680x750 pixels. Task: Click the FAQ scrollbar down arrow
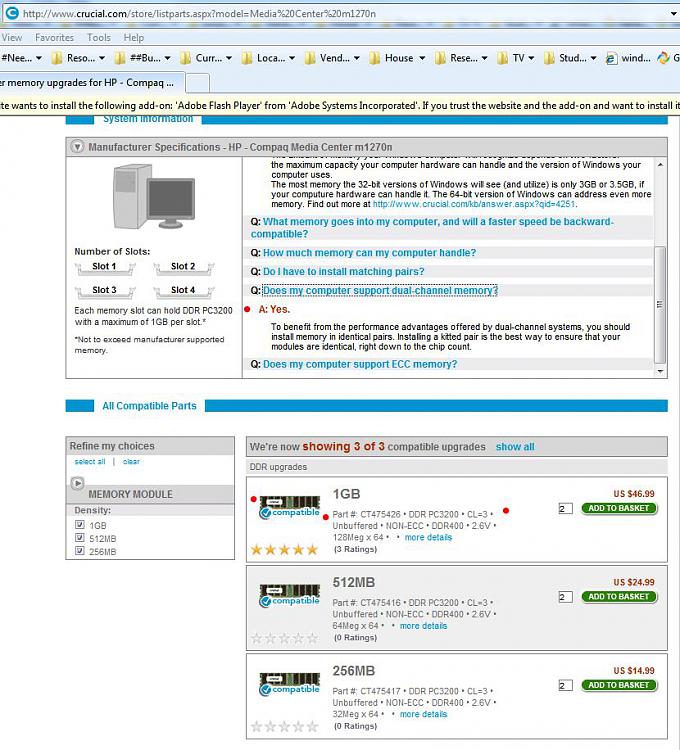tap(660, 371)
